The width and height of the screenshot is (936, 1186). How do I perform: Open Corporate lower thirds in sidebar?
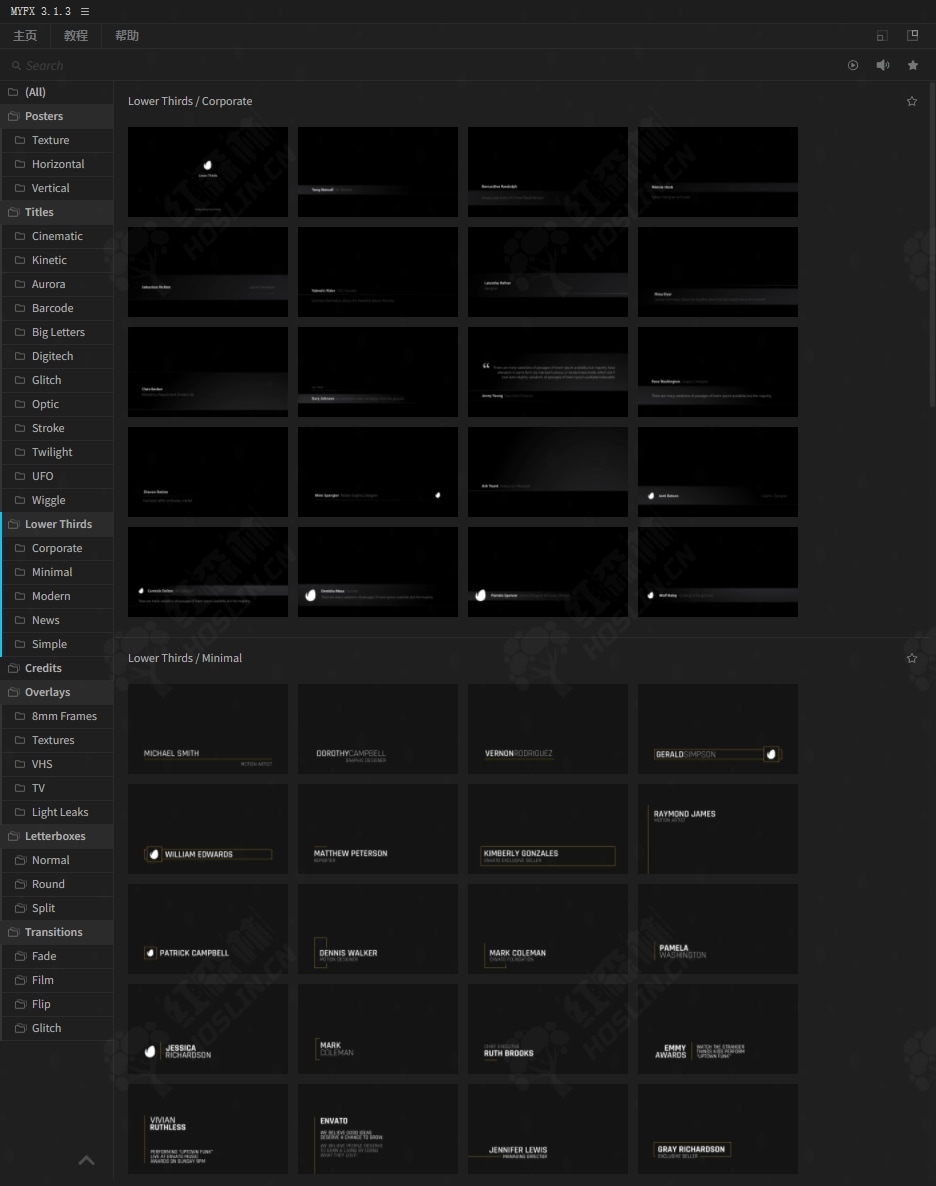pyautogui.click(x=57, y=548)
